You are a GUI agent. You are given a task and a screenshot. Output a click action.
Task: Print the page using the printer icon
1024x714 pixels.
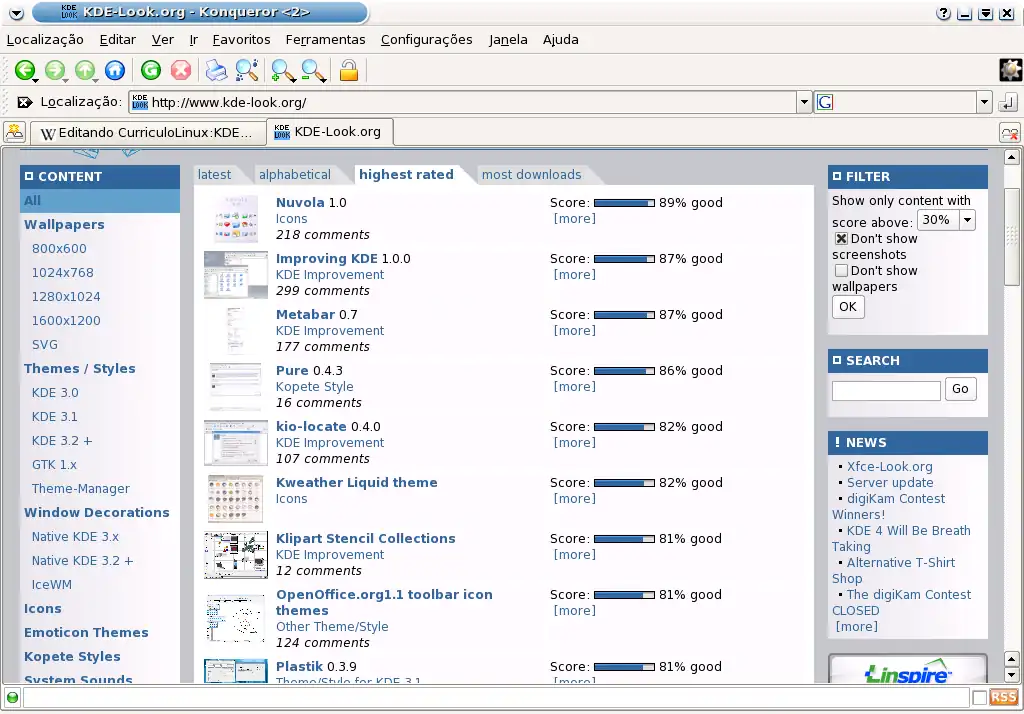tap(216, 70)
